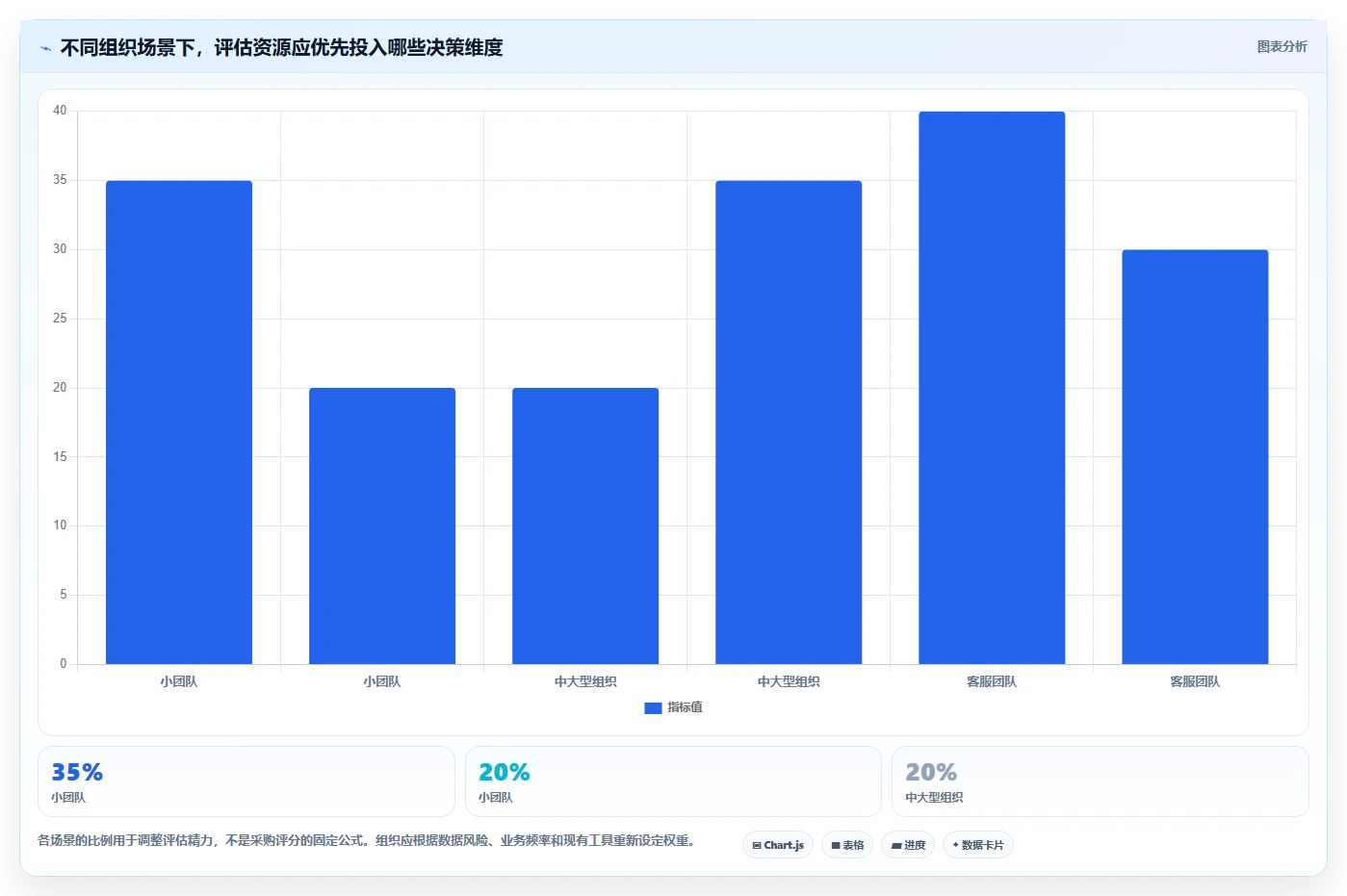The image size is (1347, 896).
Task: Click the 表格 chip
Action: click(847, 845)
